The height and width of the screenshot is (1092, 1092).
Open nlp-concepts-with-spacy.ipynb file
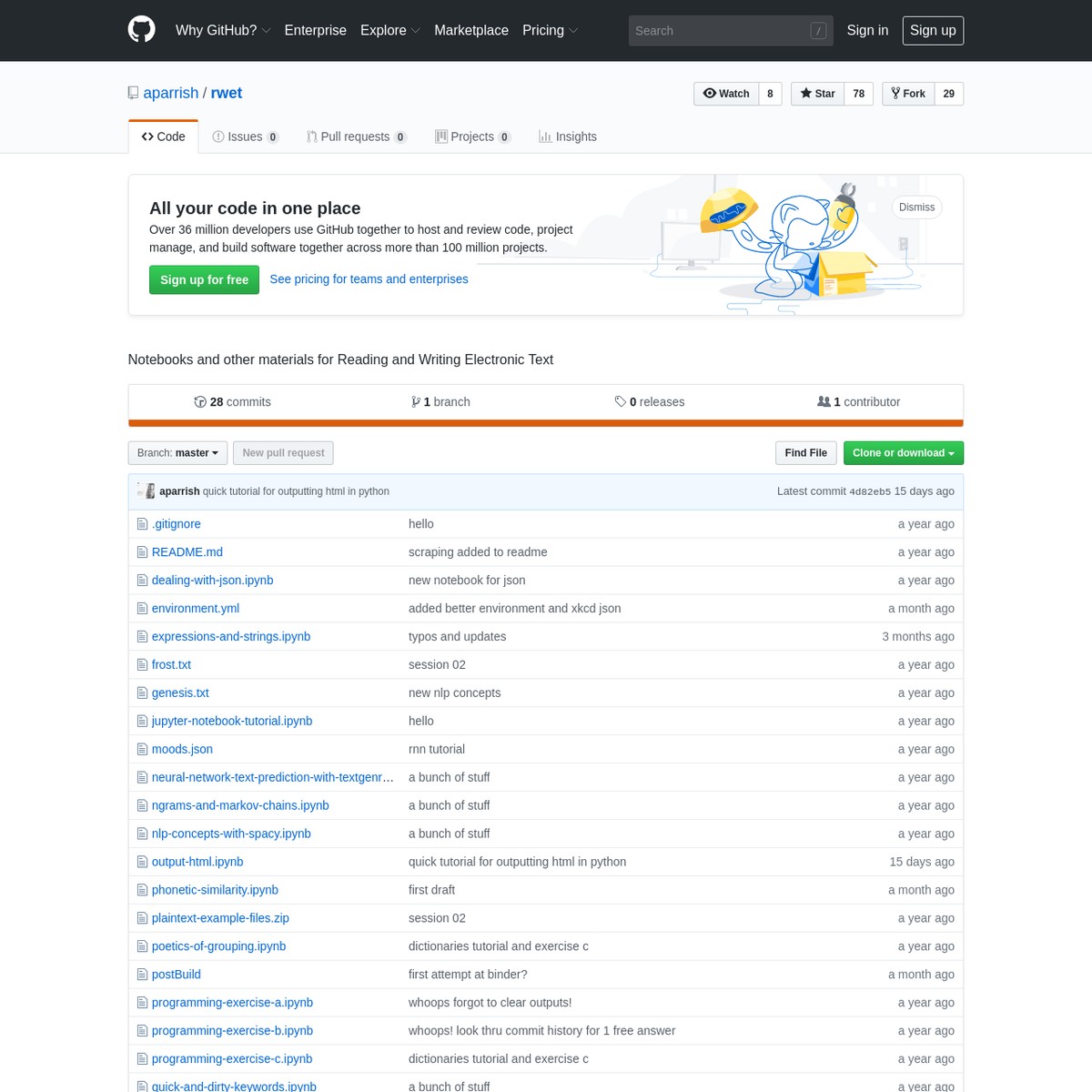[x=231, y=834]
